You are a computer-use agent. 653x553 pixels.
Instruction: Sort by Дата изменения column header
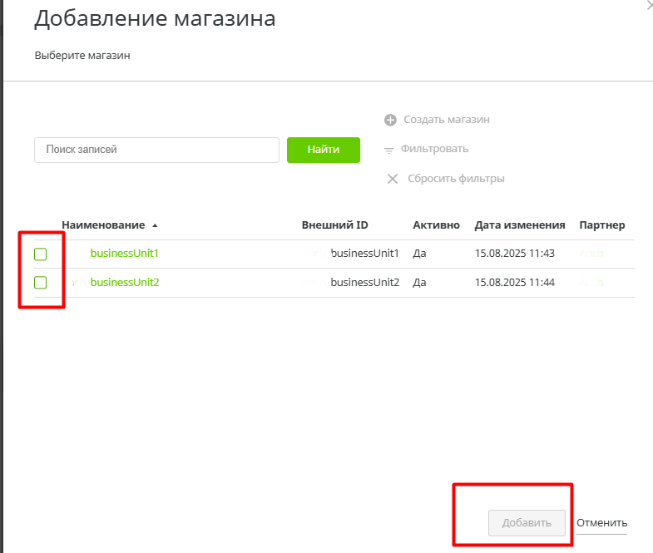pyautogui.click(x=520, y=225)
